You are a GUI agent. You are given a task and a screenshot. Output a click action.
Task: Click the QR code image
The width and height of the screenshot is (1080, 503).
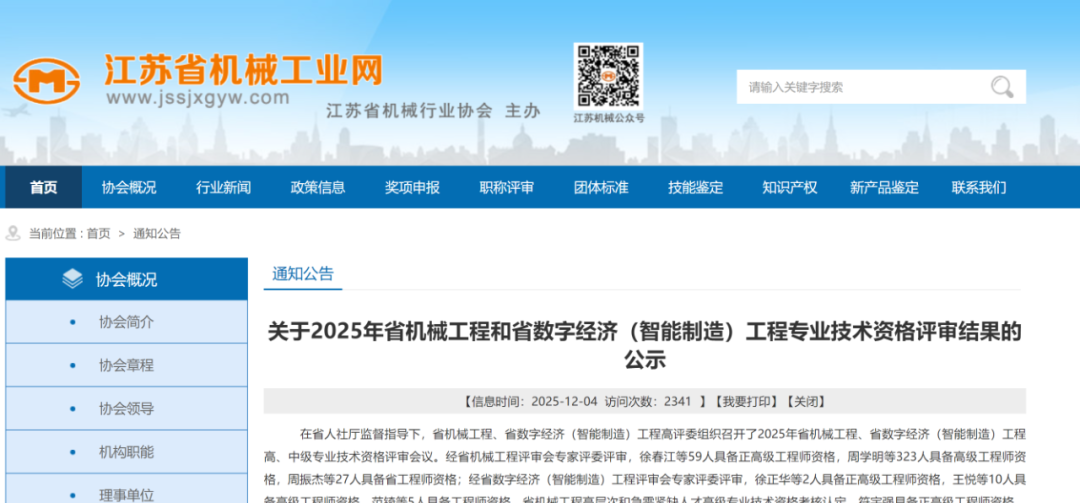point(608,76)
